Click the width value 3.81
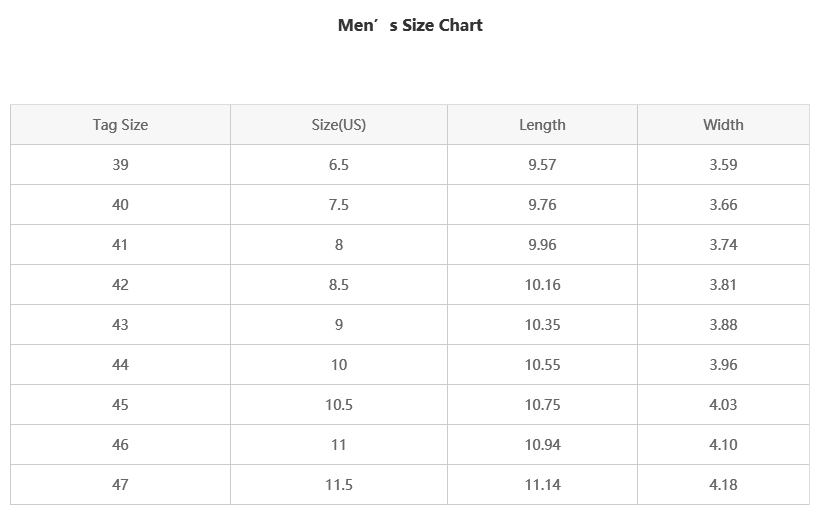The image size is (829, 515). (723, 285)
